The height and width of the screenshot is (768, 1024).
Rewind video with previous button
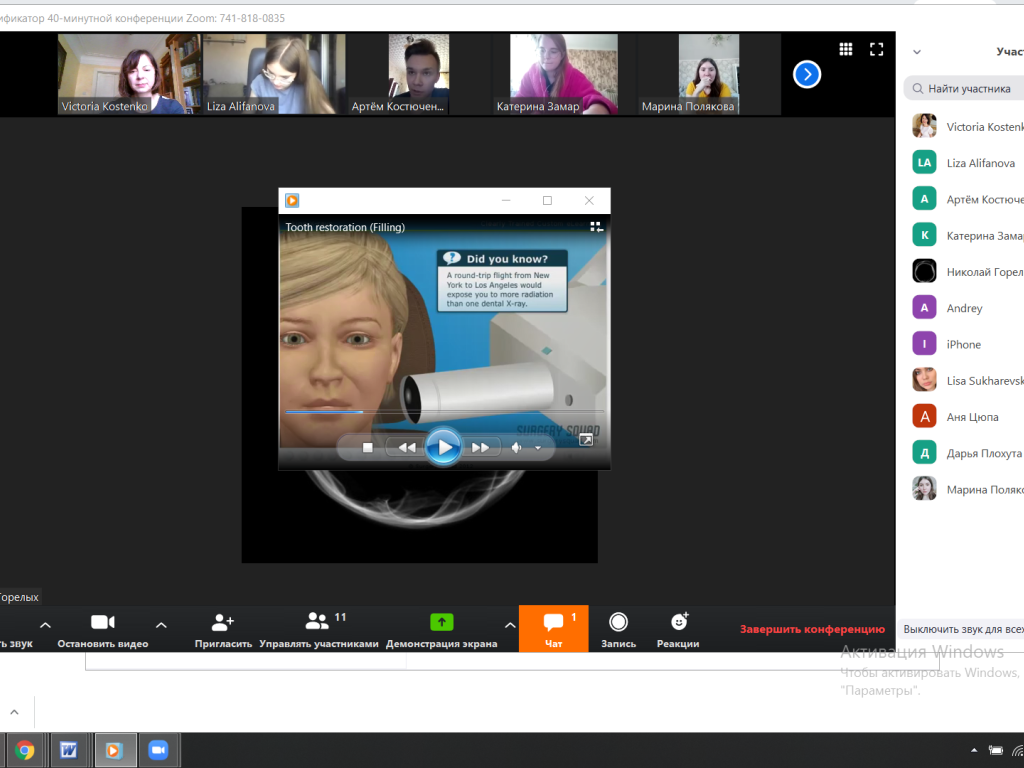pos(406,447)
